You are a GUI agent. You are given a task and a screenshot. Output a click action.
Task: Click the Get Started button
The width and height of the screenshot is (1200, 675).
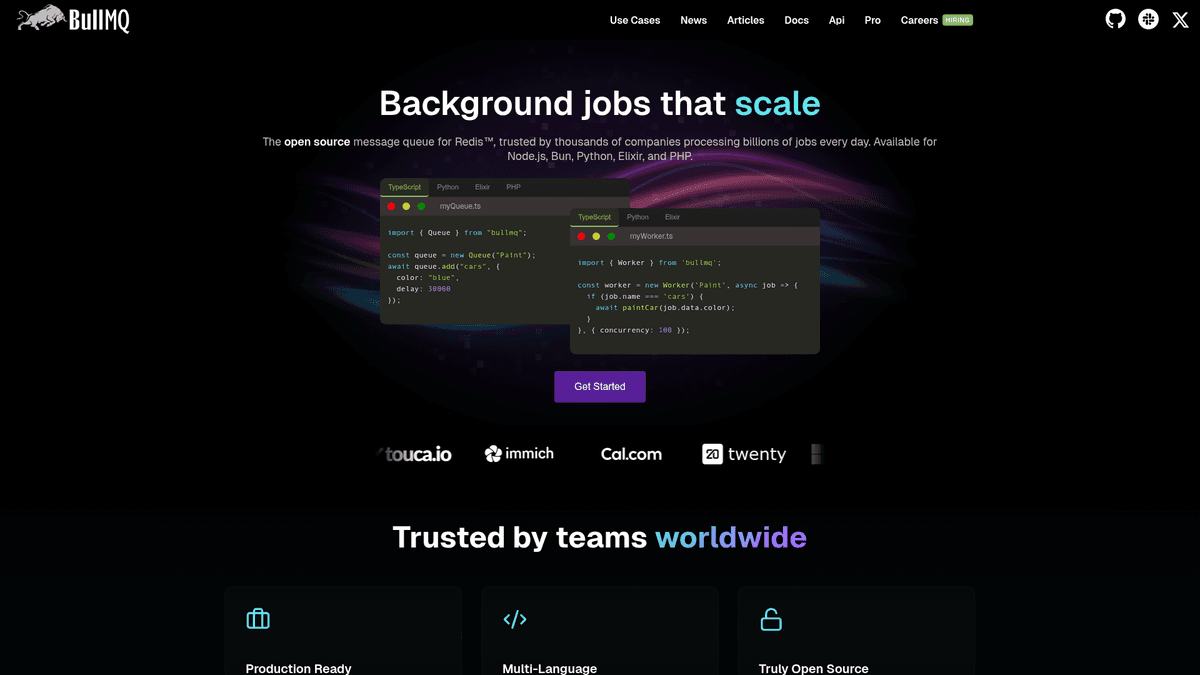click(599, 386)
